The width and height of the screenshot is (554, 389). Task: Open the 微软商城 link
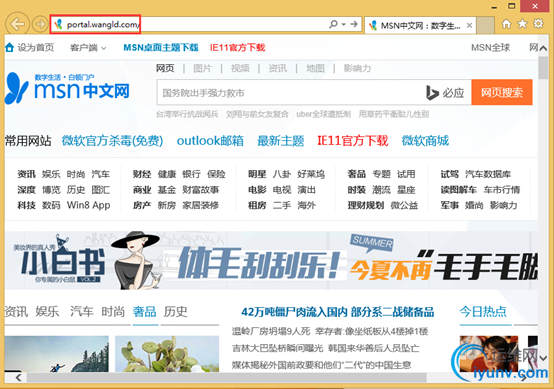pyautogui.click(x=425, y=141)
